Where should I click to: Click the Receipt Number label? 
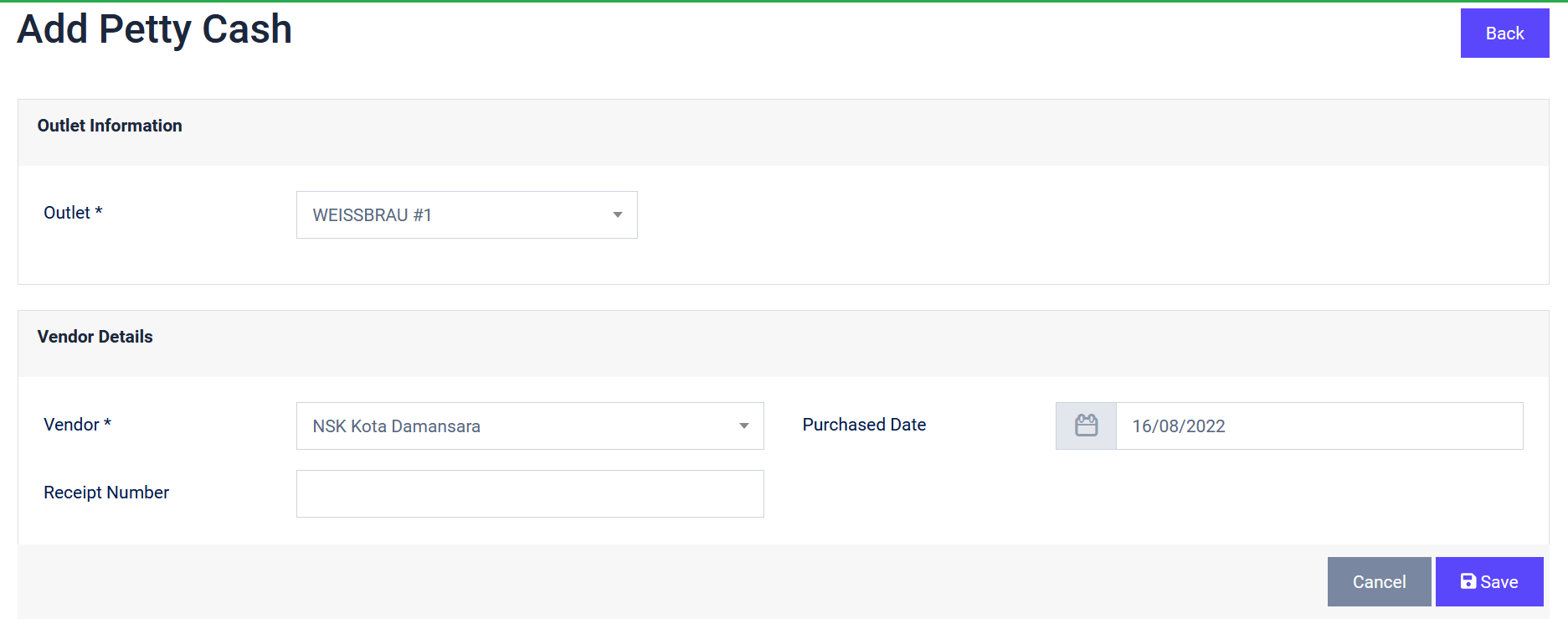point(106,493)
